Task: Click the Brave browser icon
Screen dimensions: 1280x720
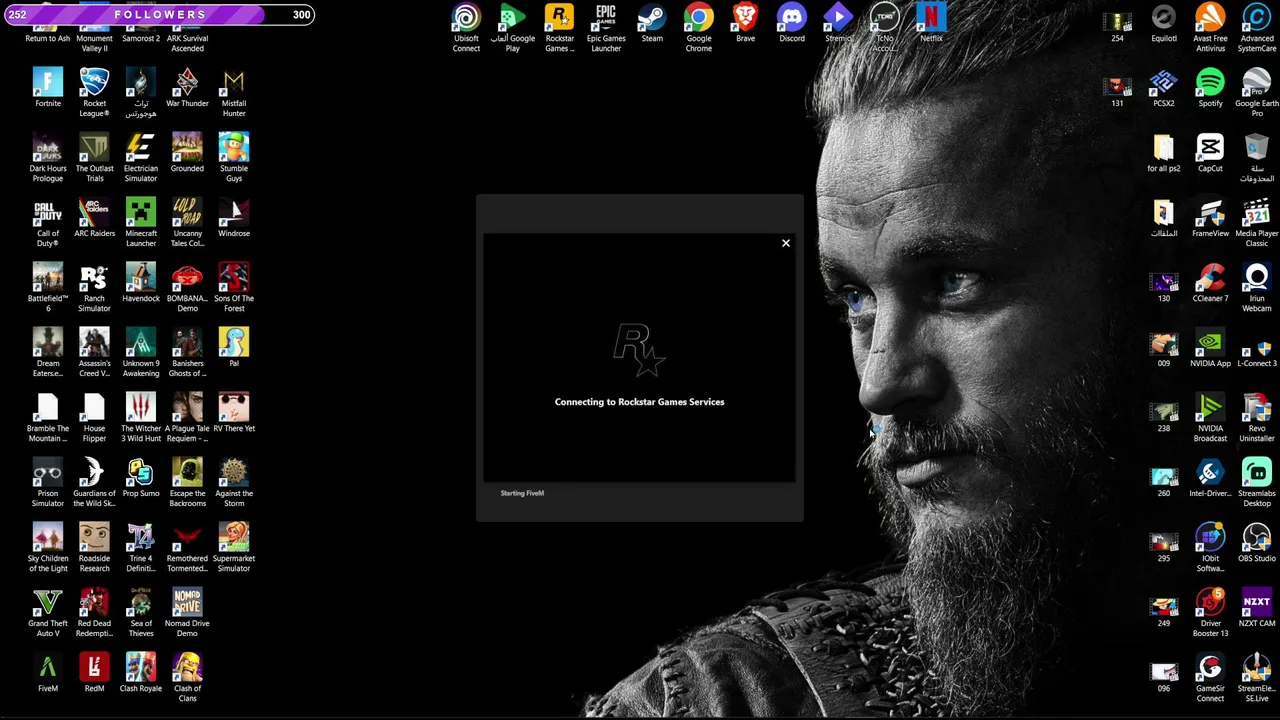Action: (745, 23)
